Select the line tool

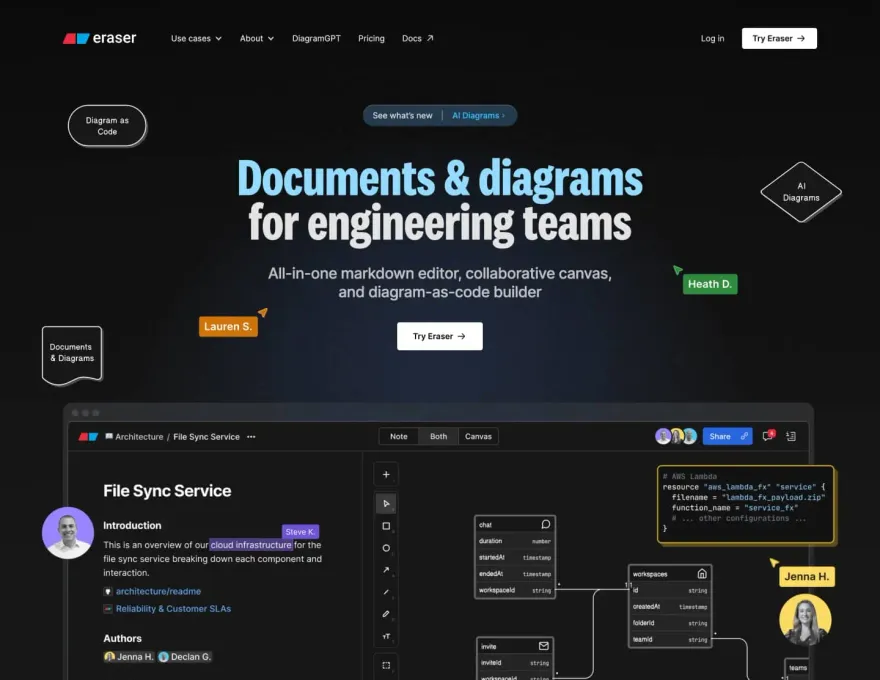click(386, 592)
